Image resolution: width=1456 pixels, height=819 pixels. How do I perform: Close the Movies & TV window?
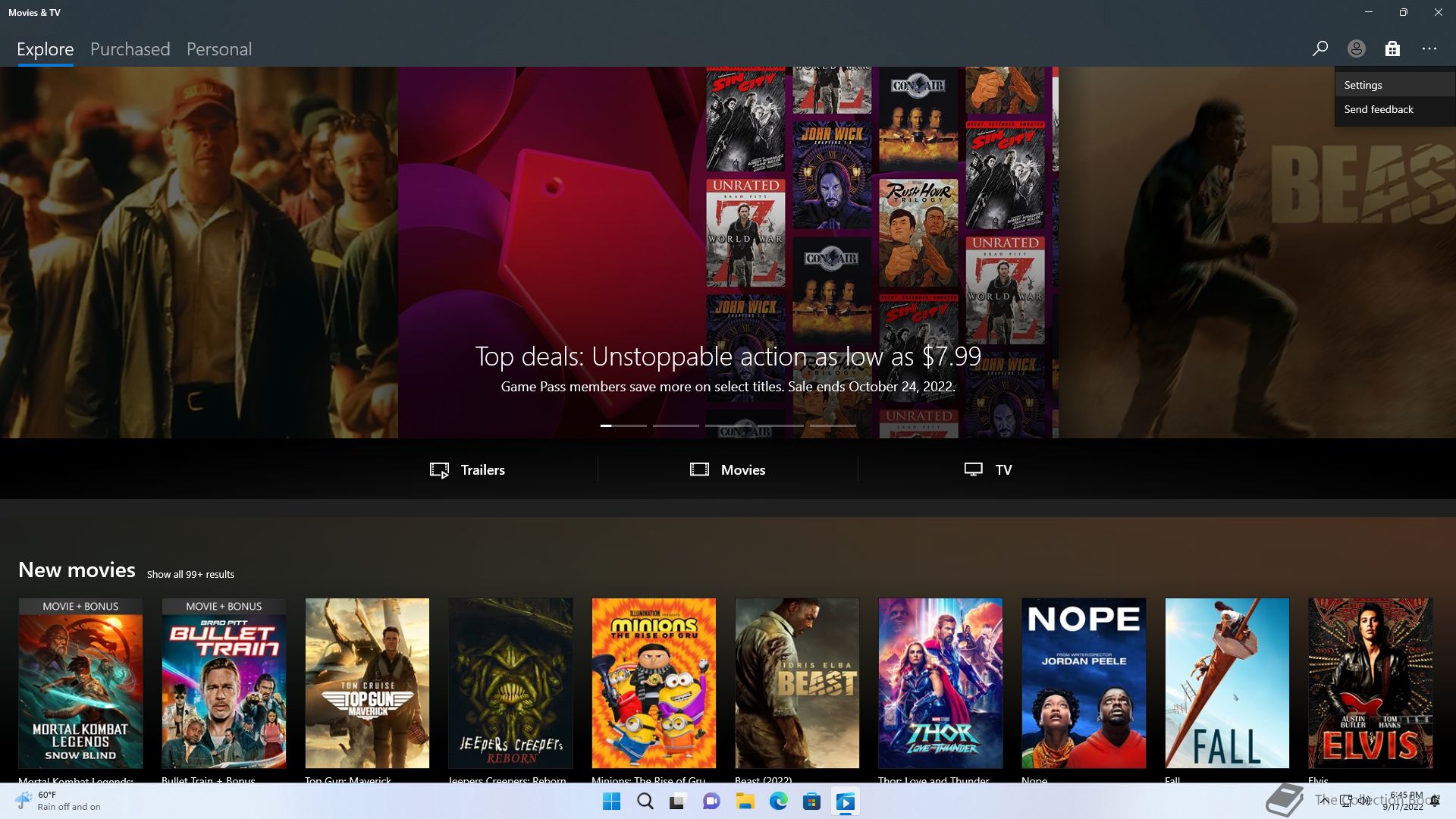coord(1439,12)
